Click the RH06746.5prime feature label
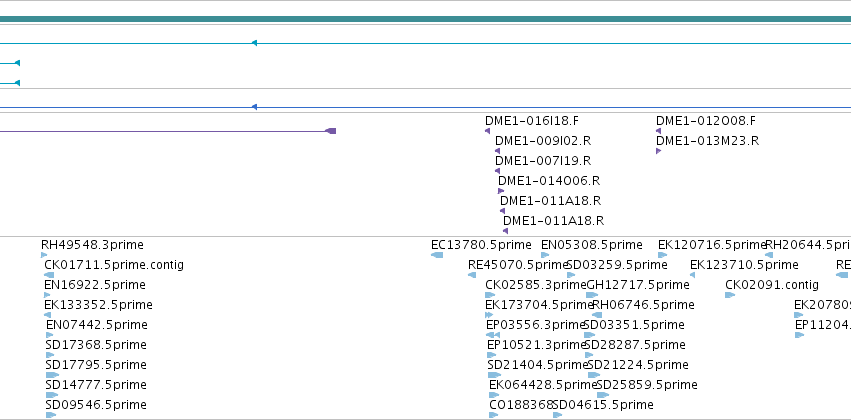Image resolution: width=851 pixels, height=420 pixels. (x=643, y=305)
